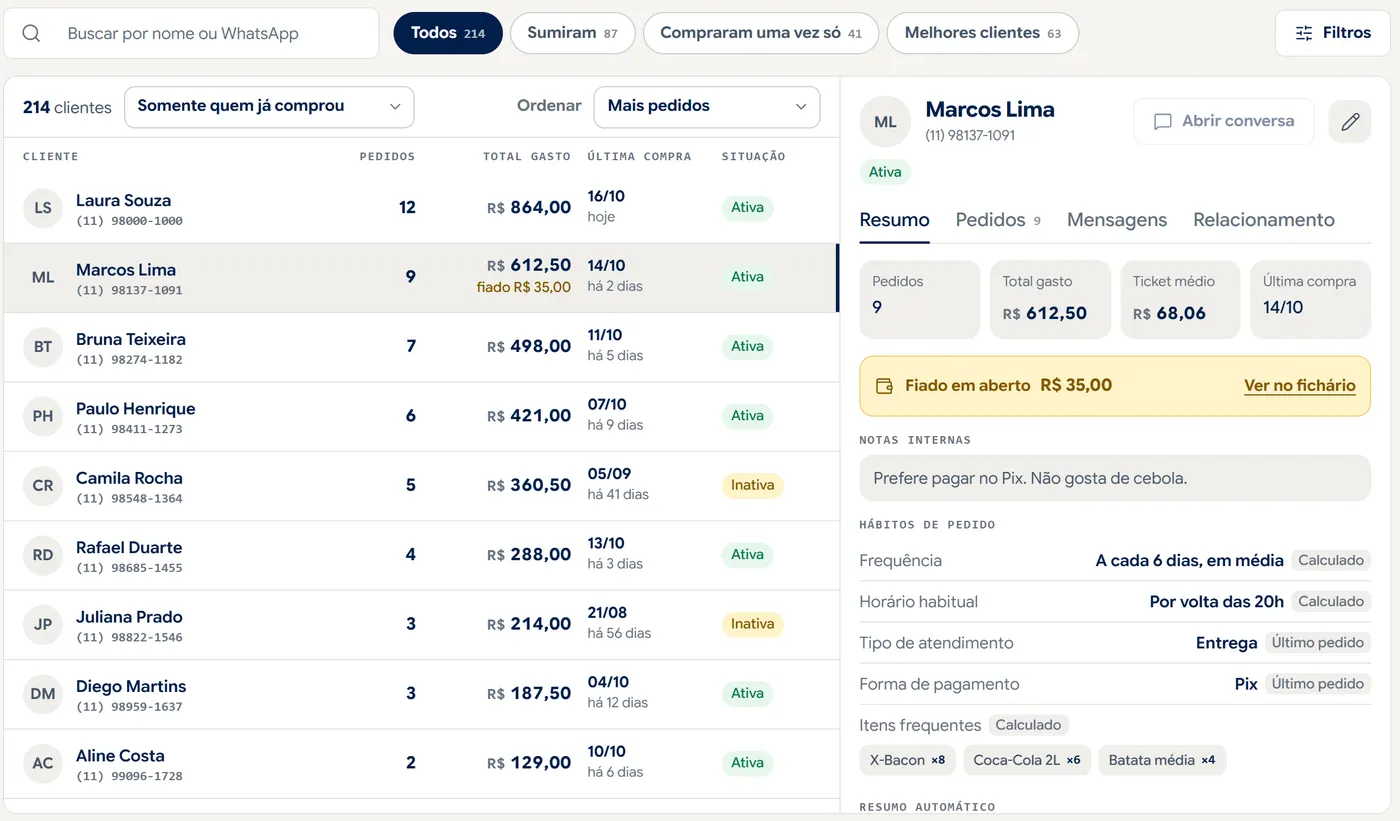Switch to the Resumo tab
Viewport: 1400px width, 821px height.
(895, 220)
